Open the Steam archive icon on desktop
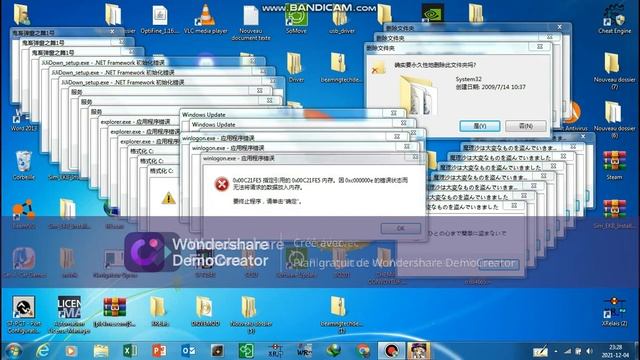 [x=614, y=165]
